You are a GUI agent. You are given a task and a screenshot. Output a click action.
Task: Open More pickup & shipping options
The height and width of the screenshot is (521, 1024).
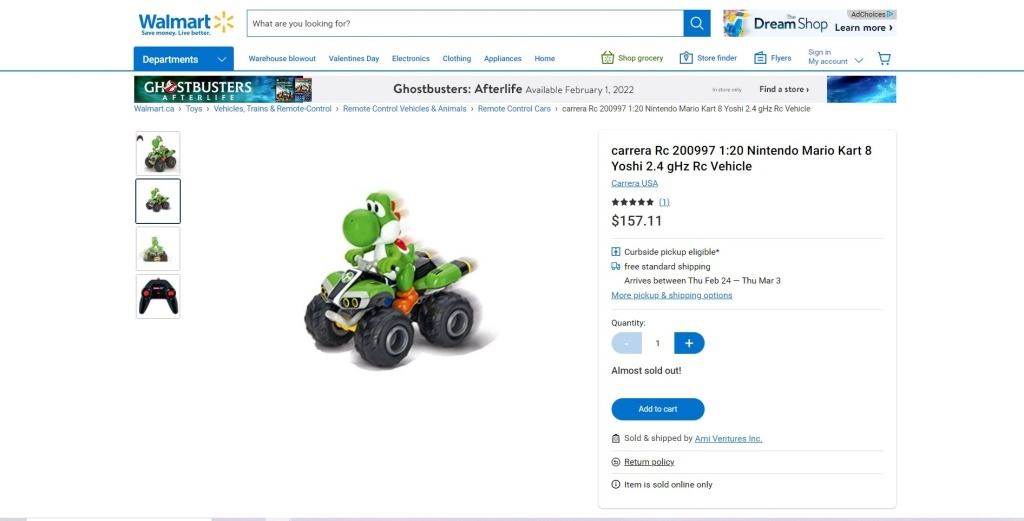(x=671, y=295)
